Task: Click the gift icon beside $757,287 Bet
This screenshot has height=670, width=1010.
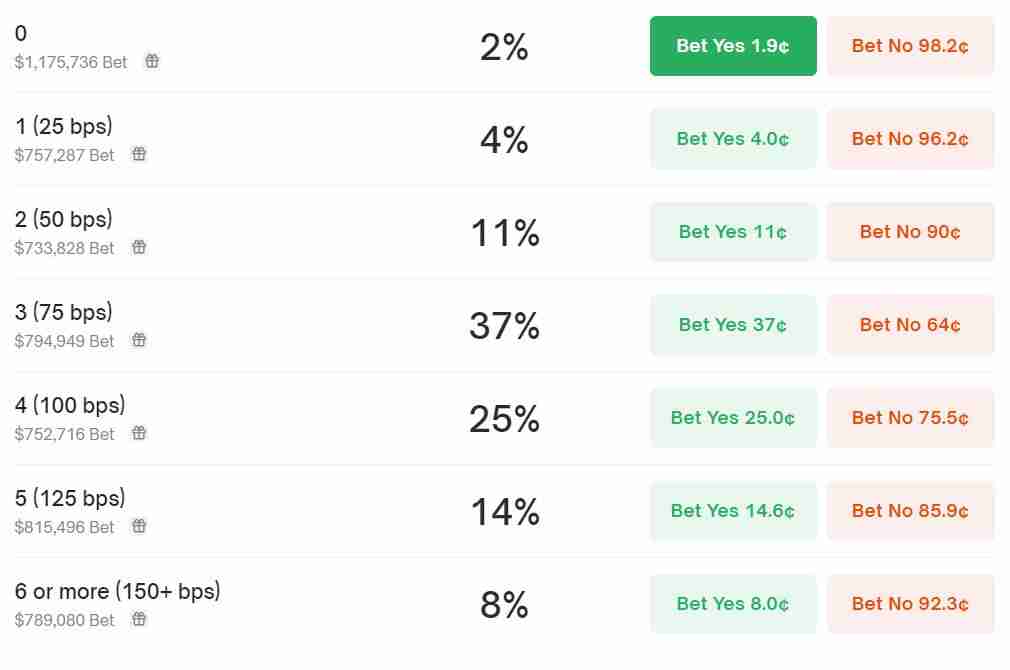Action: pyautogui.click(x=139, y=154)
